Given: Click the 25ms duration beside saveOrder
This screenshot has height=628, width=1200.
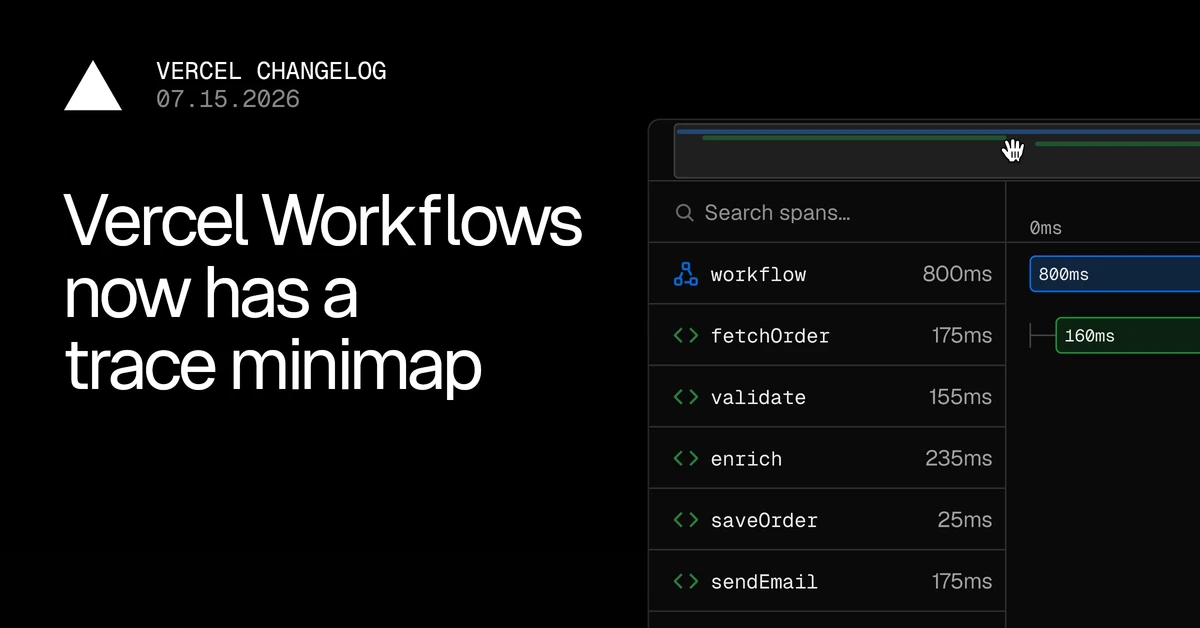Looking at the screenshot, I should [965, 520].
